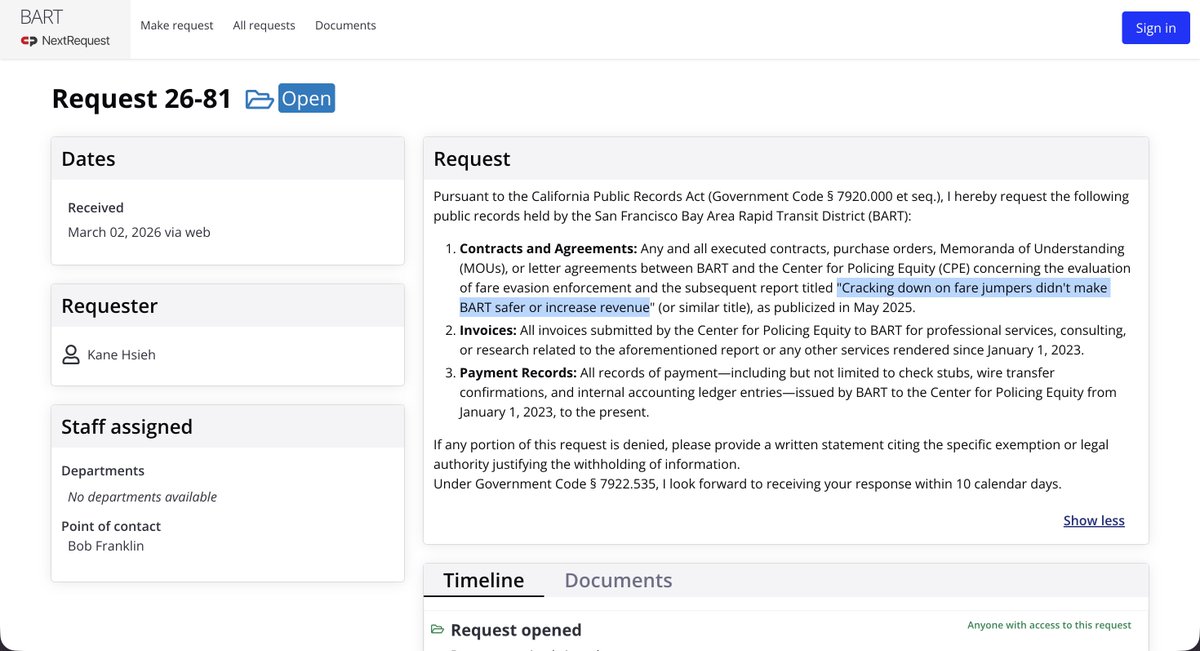Image resolution: width=1200 pixels, height=651 pixels.
Task: Click the person icon next to Kane Hsieh
Action: click(71, 354)
